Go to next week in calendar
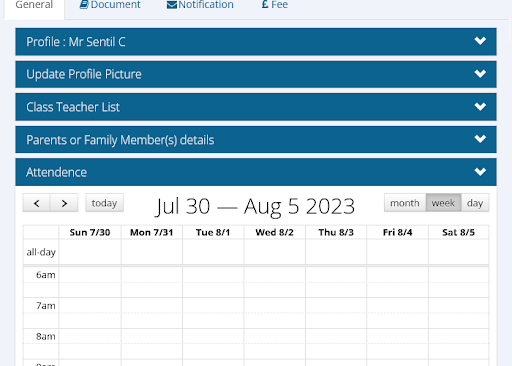The height and width of the screenshot is (366, 512). 64,203
